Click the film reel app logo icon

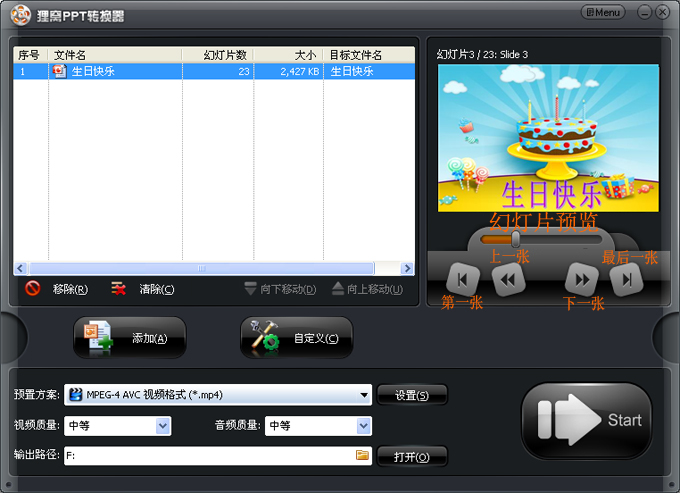[x=21, y=15]
